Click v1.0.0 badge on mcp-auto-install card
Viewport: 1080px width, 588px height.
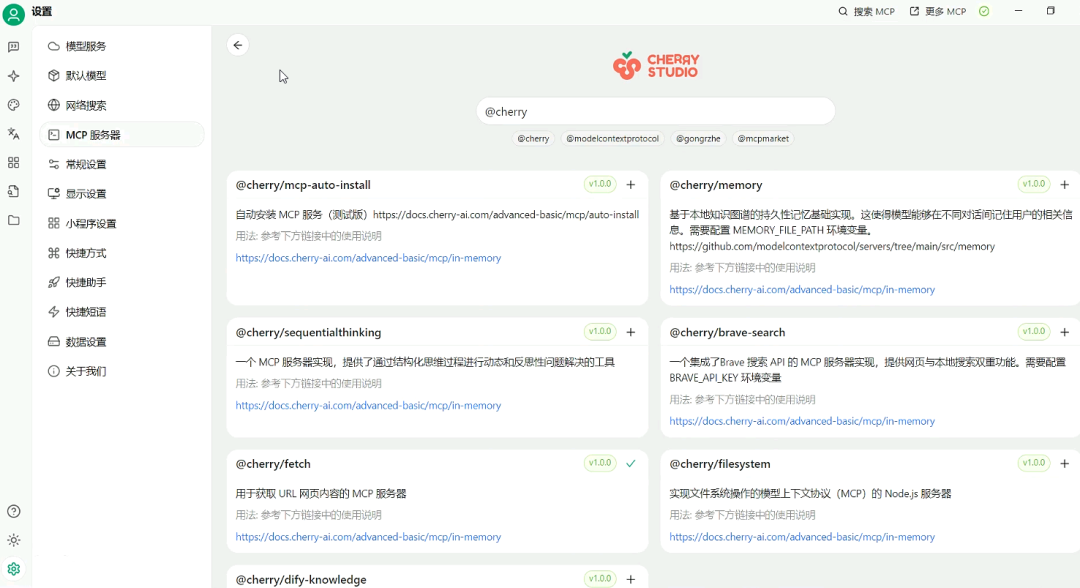600,184
